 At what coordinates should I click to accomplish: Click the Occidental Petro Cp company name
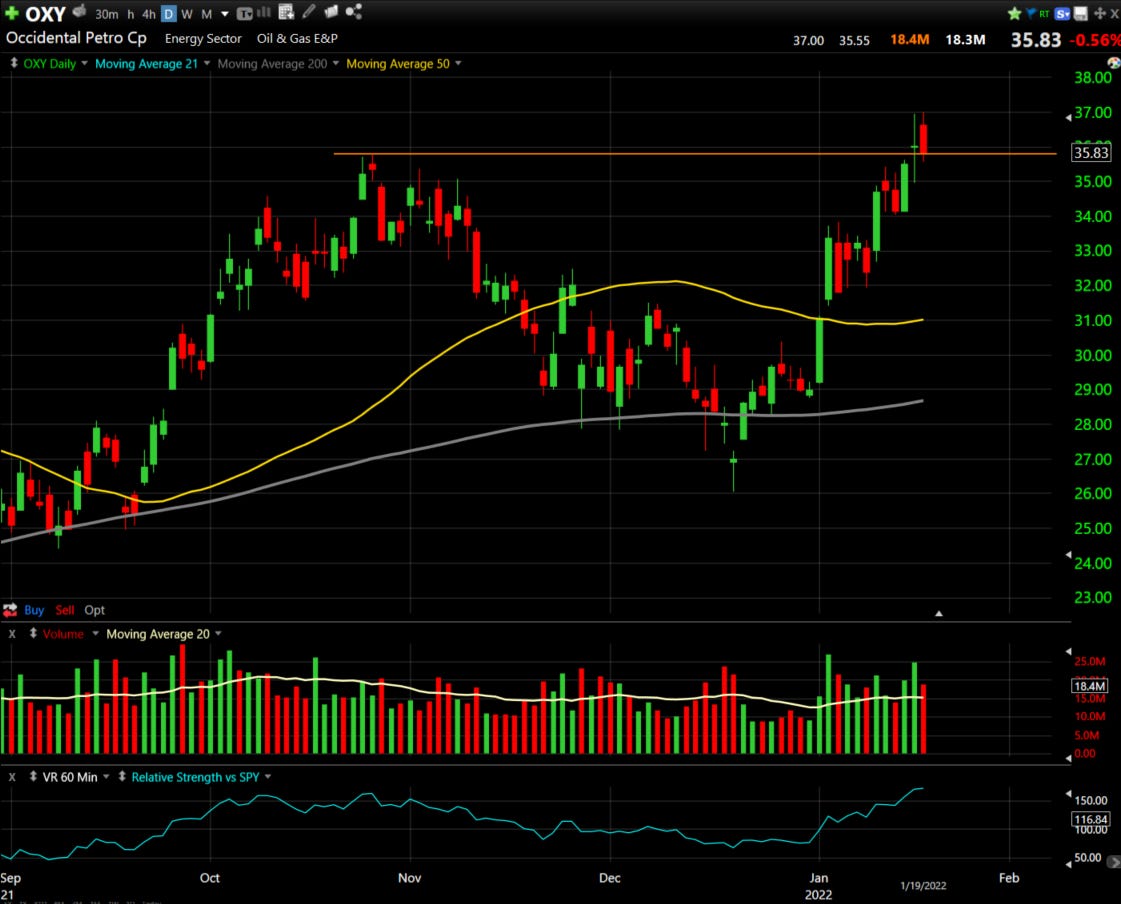(x=76, y=38)
